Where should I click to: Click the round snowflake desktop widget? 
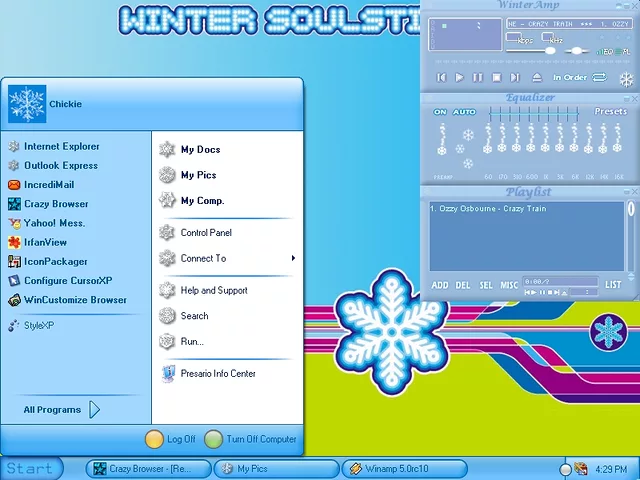(608, 331)
